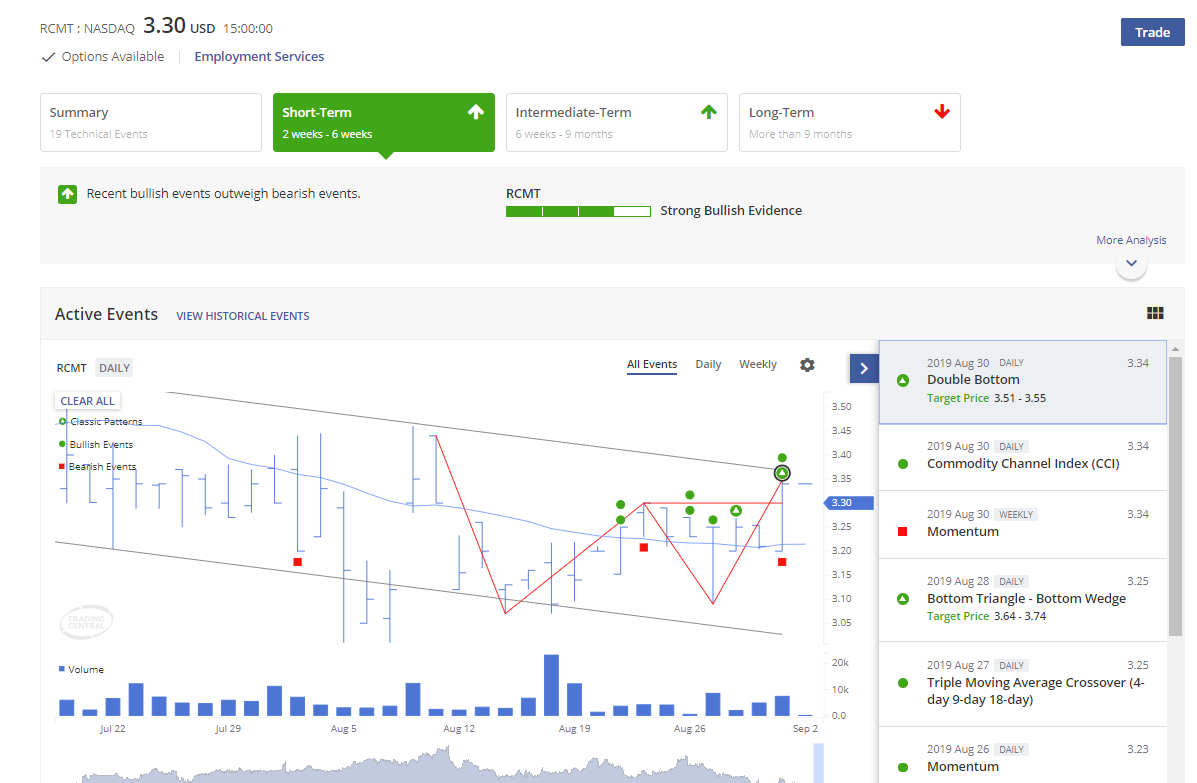Select Triple Moving Average Crossover event
The height and width of the screenshot is (783, 1197).
click(1022, 684)
